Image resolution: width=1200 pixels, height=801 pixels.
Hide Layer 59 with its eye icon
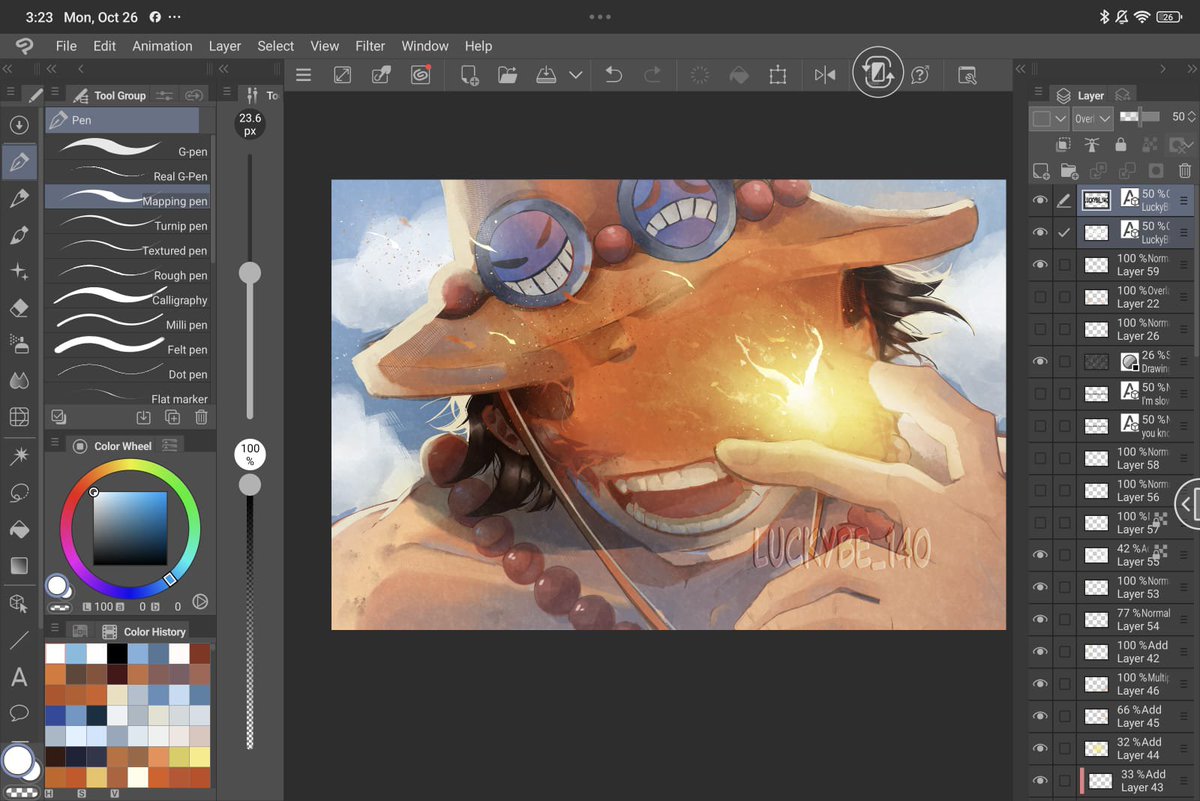click(1040, 265)
